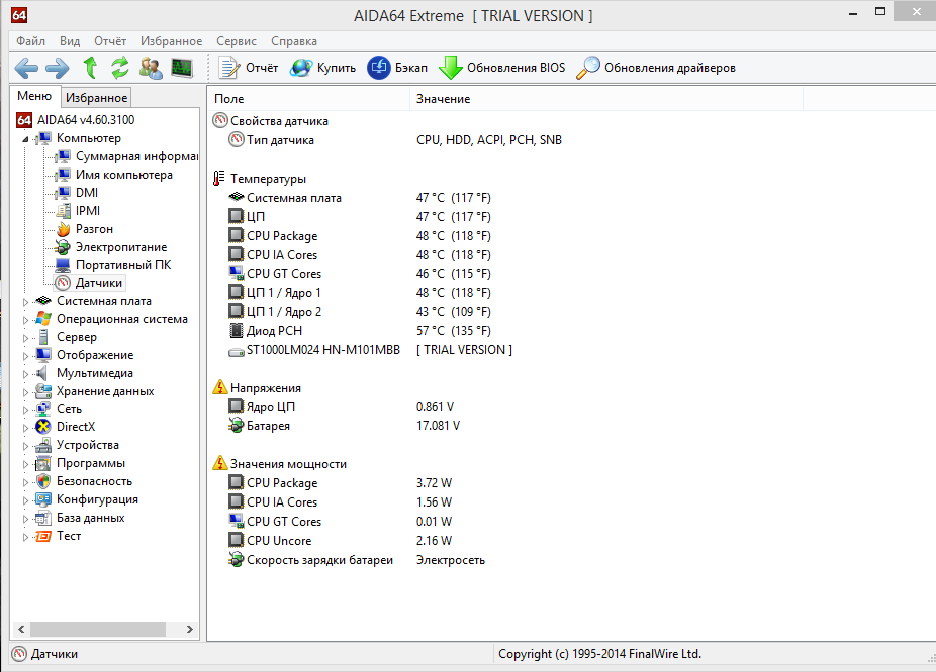This screenshot has height=672, width=936.
Task: Open the users management toolbar icon
Action: 150,68
